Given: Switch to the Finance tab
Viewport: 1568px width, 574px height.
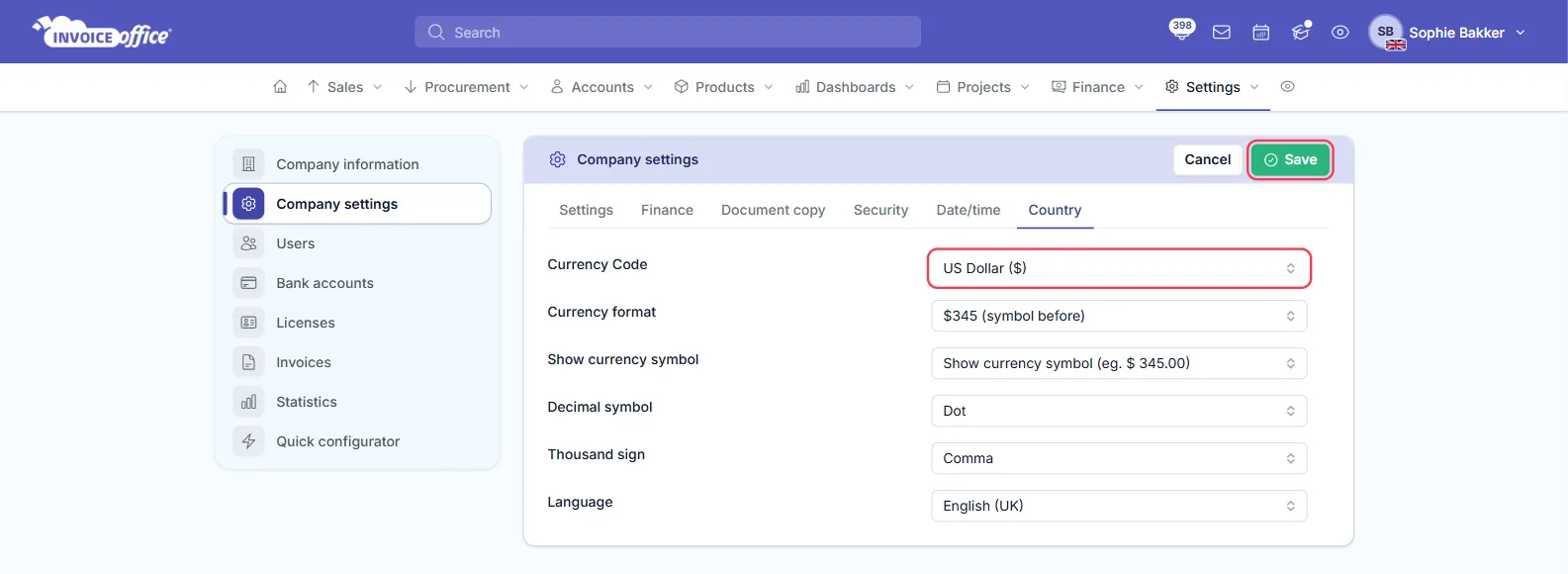Looking at the screenshot, I should [x=667, y=210].
